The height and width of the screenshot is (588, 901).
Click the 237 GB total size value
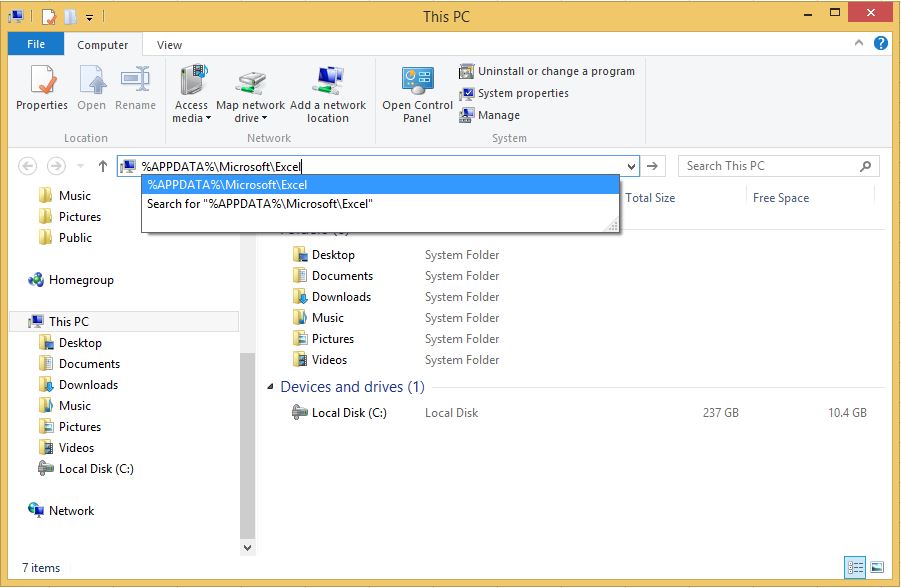click(x=721, y=413)
